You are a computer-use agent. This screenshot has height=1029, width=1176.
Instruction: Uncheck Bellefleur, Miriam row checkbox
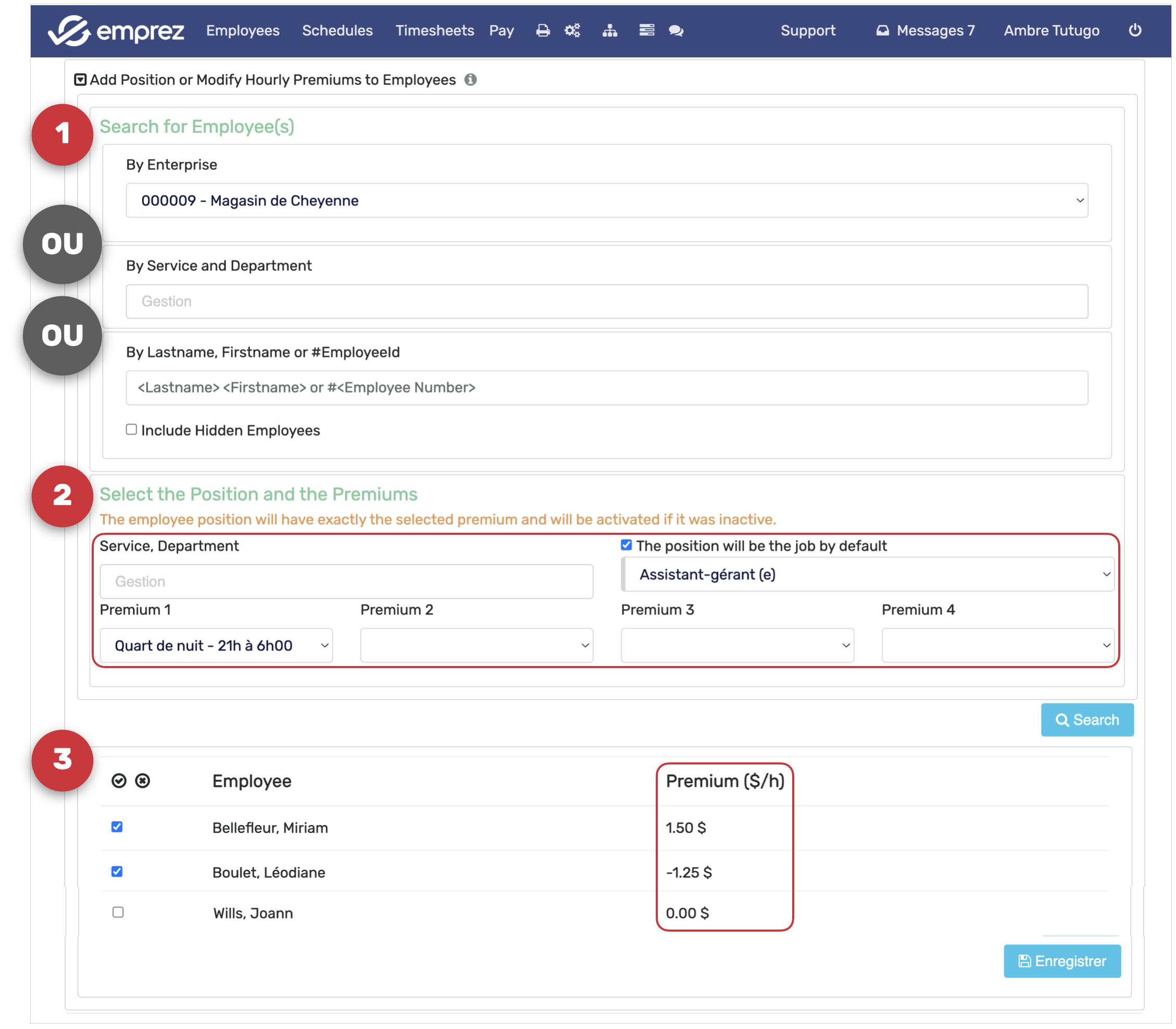[117, 826]
